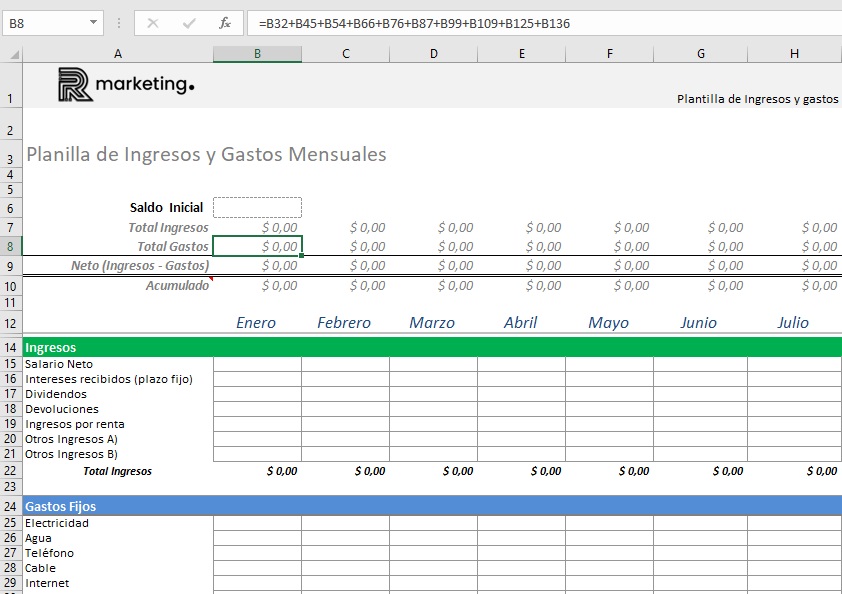Viewport: 842px width, 594px height.
Task: Select column F header
Action: (609, 54)
